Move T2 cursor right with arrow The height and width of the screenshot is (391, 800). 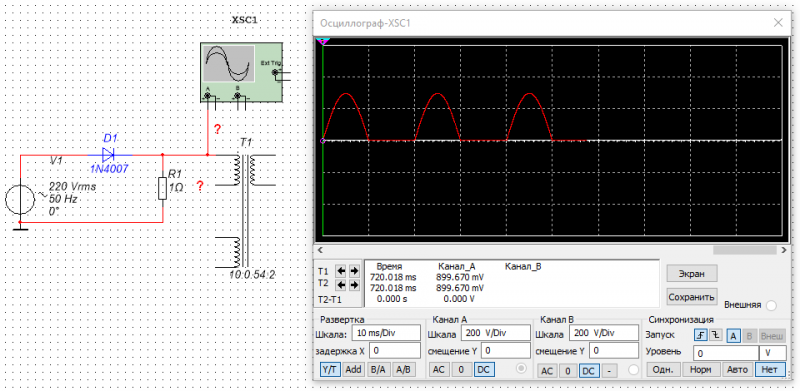point(355,284)
